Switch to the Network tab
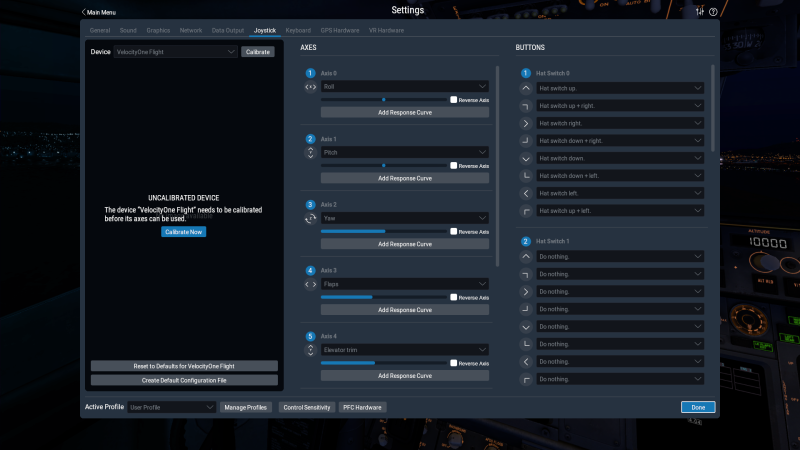 191,31
